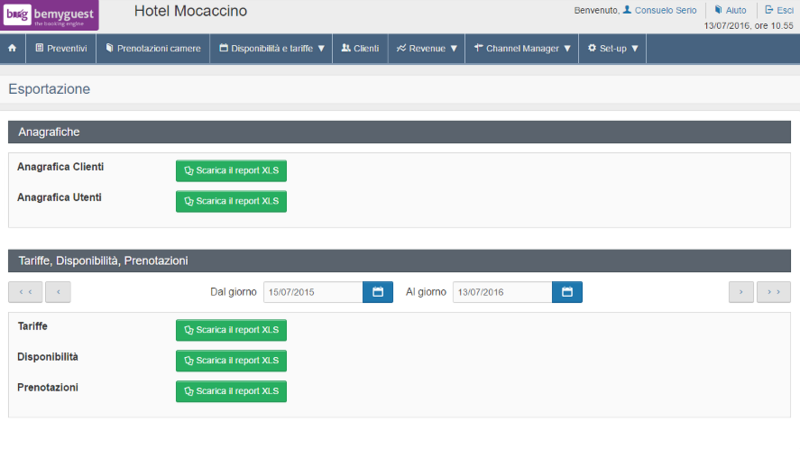The height and width of the screenshot is (449, 800).
Task: Click the Dal giorno date input field
Action: click(312, 292)
